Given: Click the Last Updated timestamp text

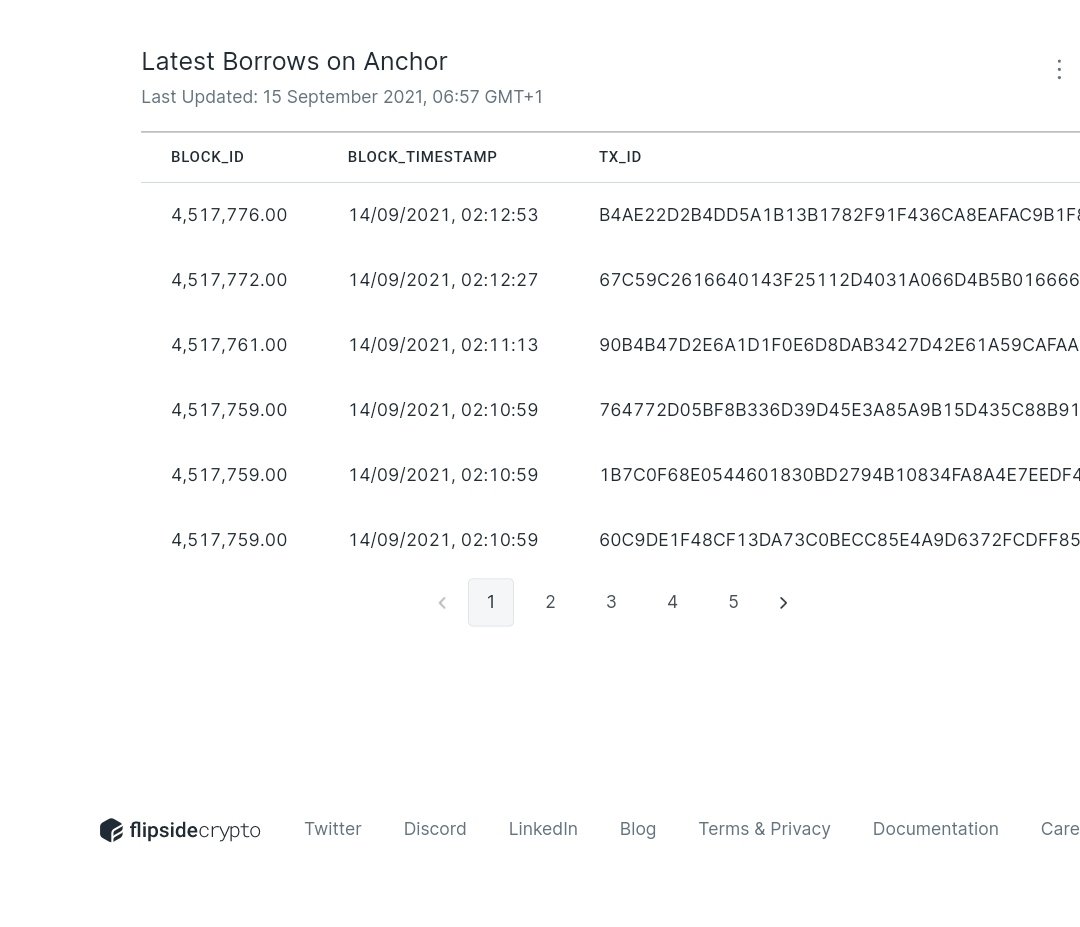Looking at the screenshot, I should pyautogui.click(x=342, y=97).
